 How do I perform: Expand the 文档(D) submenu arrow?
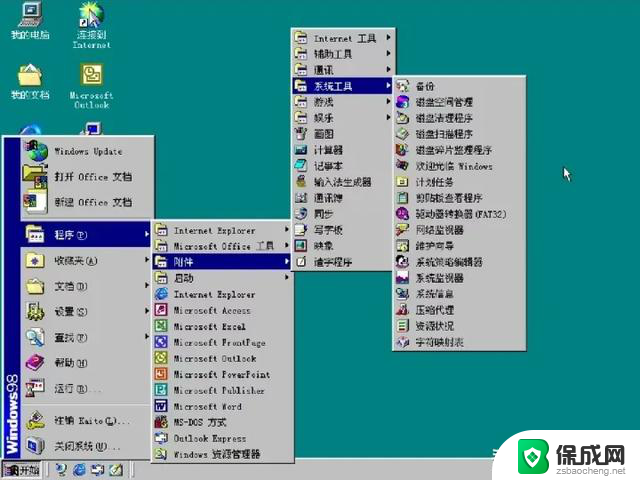[147, 286]
